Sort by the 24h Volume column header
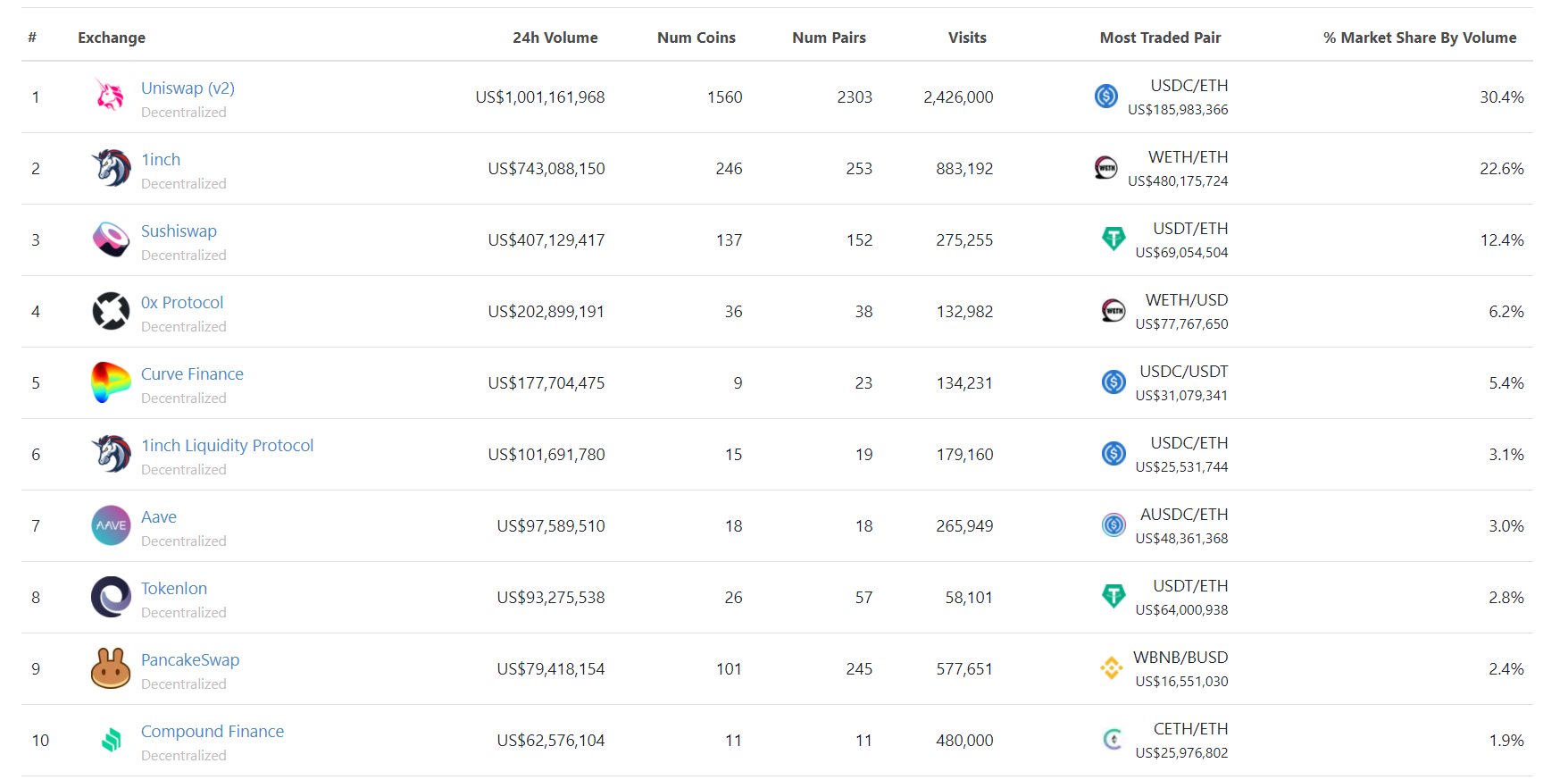 tap(555, 38)
